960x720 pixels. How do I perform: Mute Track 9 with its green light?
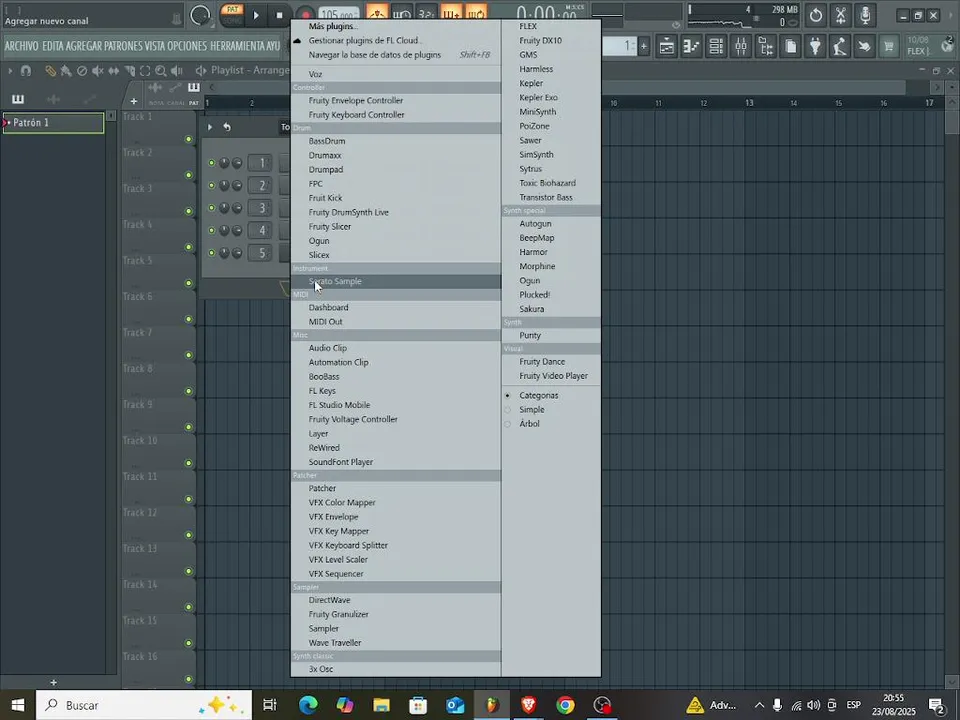point(189,427)
